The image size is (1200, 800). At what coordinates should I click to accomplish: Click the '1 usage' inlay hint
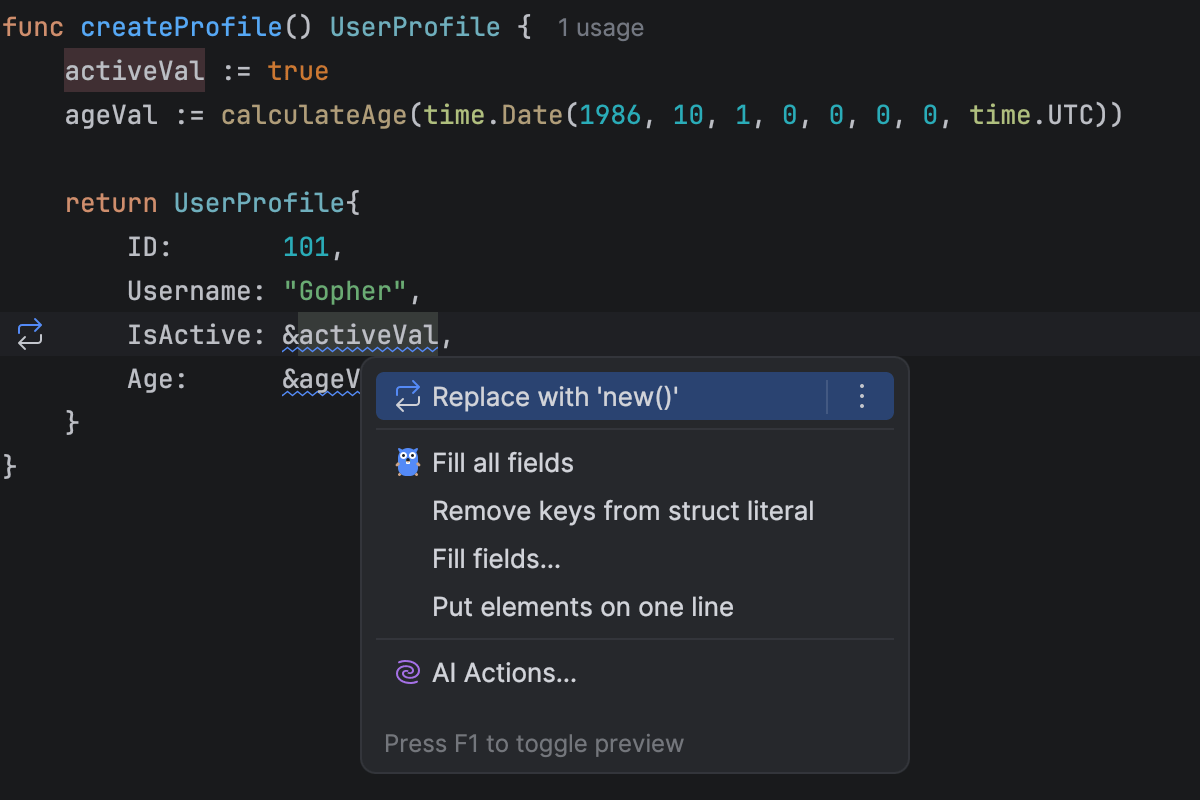[x=601, y=28]
